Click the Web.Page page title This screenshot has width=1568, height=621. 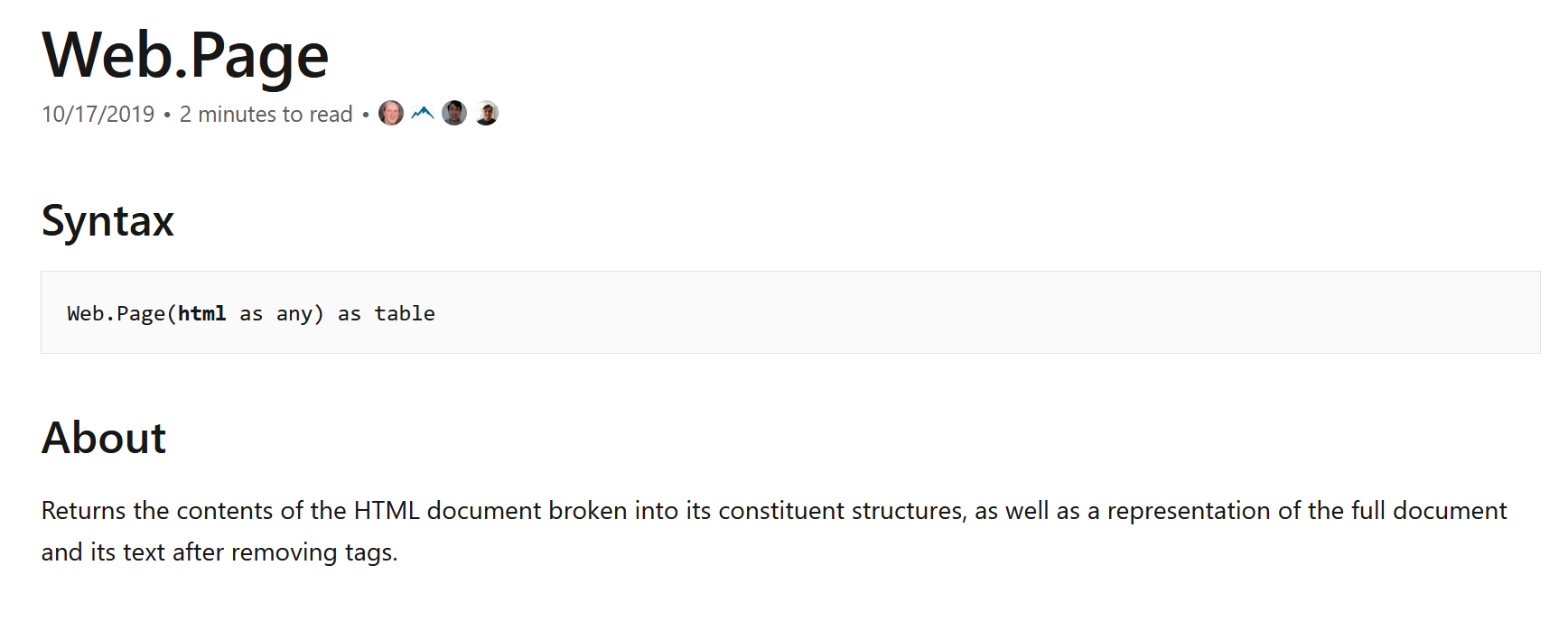[x=185, y=56]
